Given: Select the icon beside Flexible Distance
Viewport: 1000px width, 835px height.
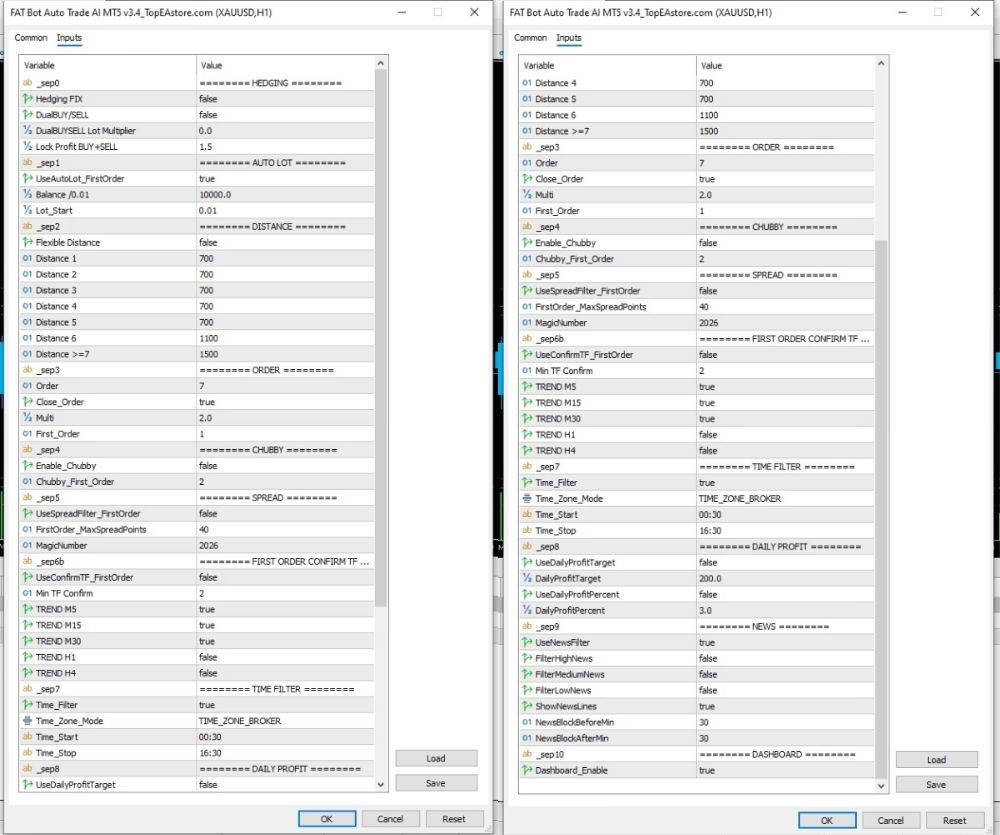Looking at the screenshot, I should 27,242.
